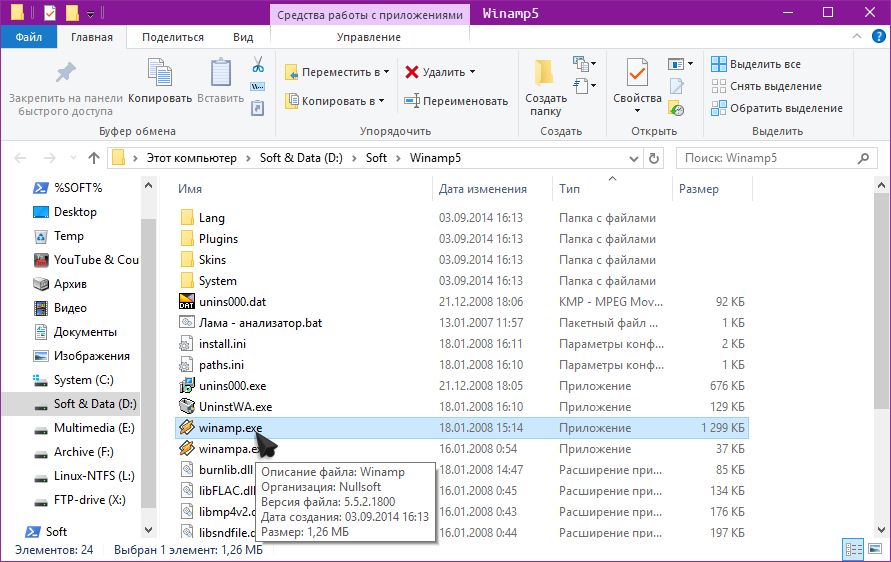Go up one folder level arrow

pyautogui.click(x=94, y=158)
